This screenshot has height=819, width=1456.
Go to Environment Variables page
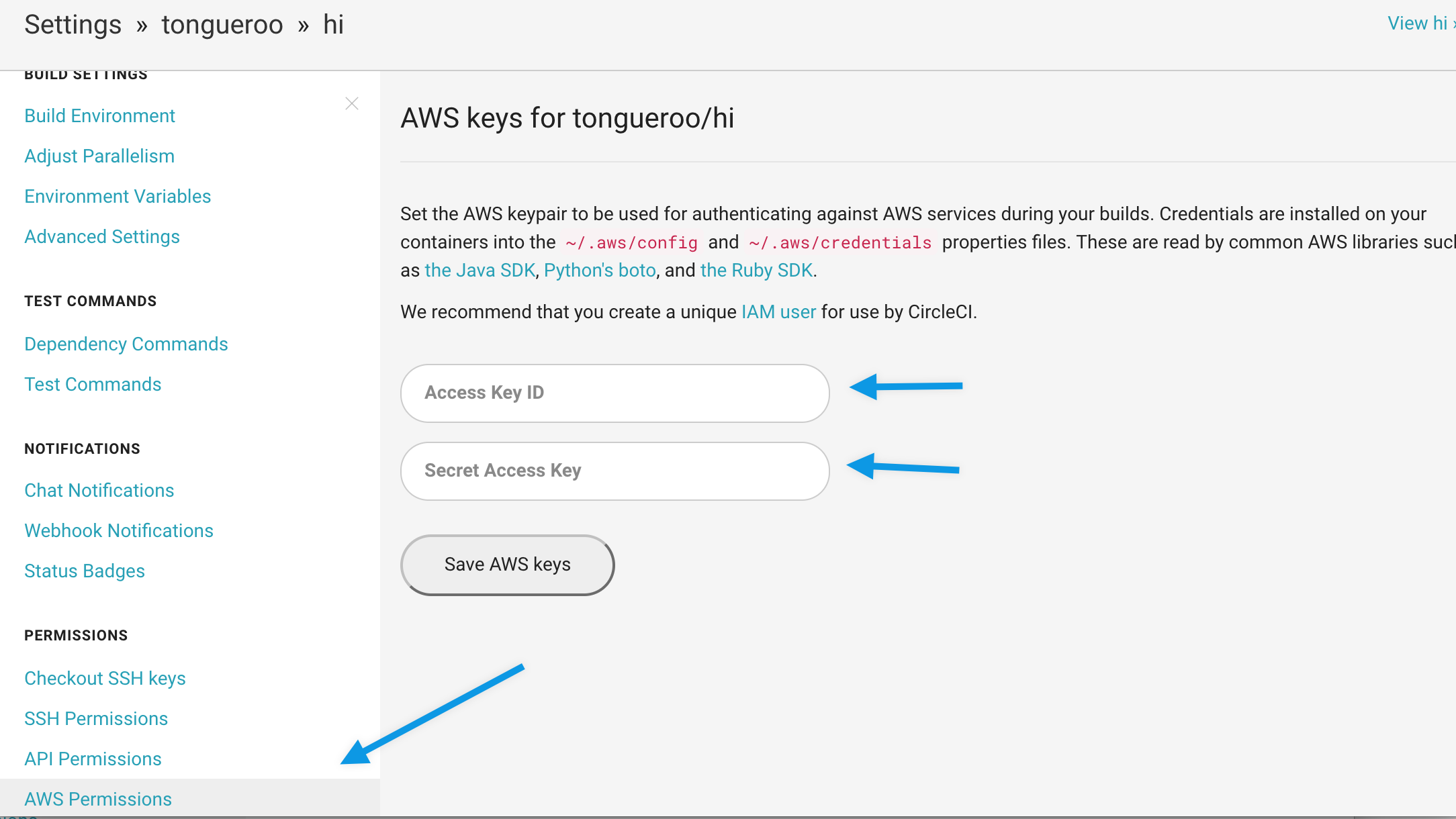coord(118,196)
